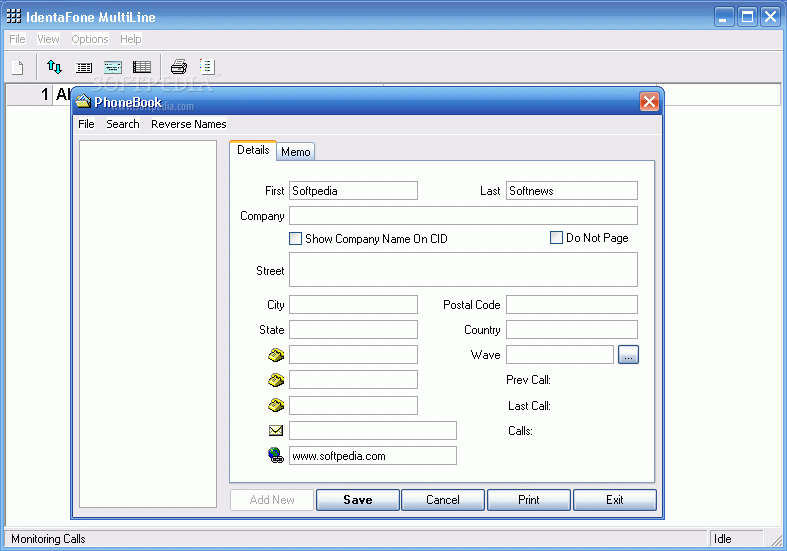Viewport: 787px width, 551px height.
Task: Open the main window View menu
Action: coord(48,39)
